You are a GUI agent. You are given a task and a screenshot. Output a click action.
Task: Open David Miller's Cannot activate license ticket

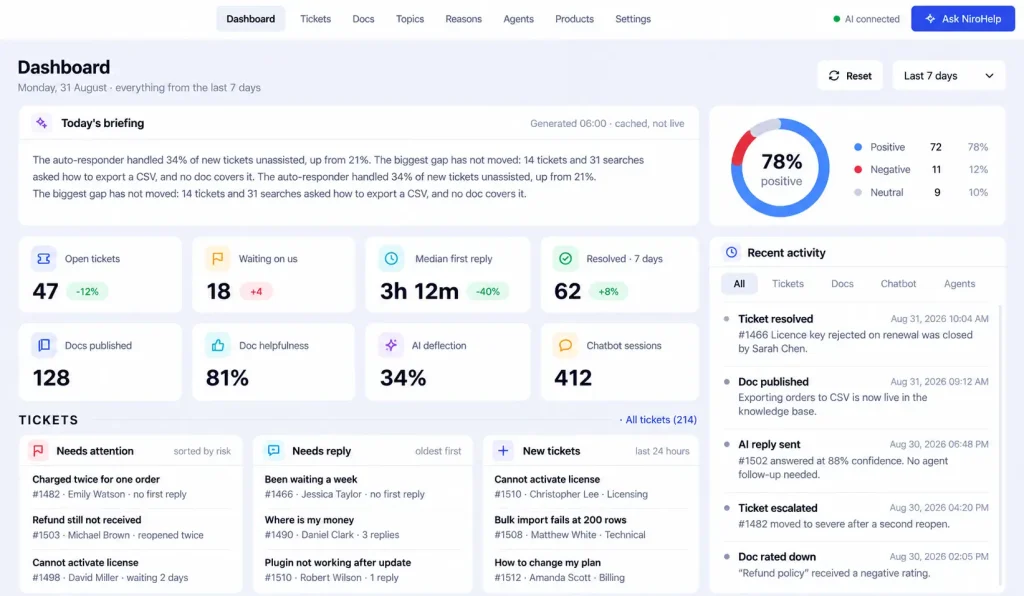click(131, 569)
